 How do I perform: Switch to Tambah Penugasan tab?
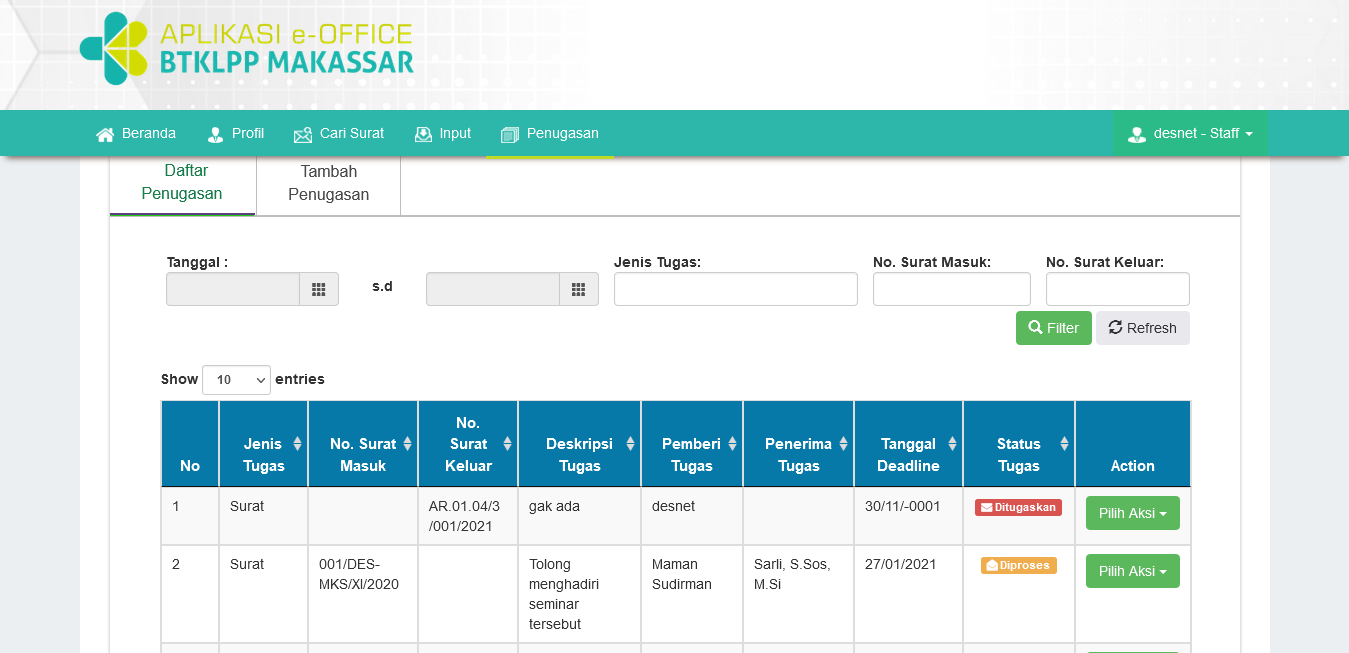(x=328, y=184)
